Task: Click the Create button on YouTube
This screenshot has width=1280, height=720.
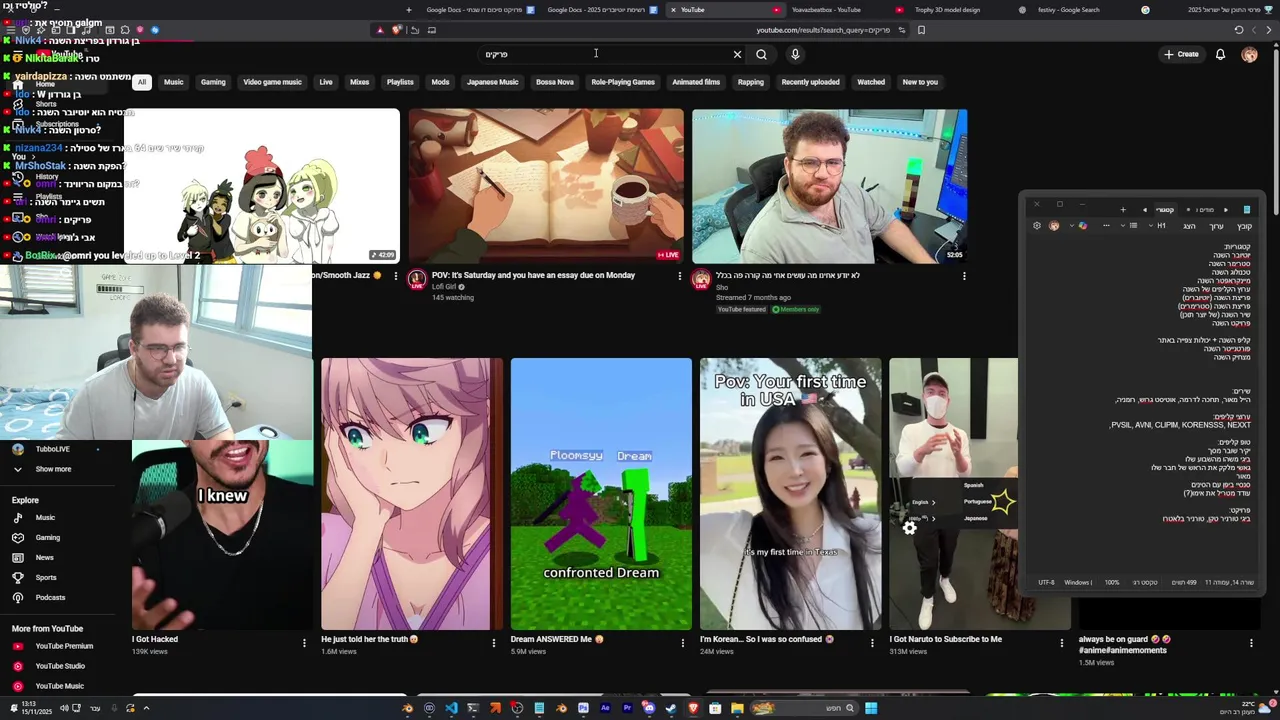Action: pyautogui.click(x=1181, y=54)
